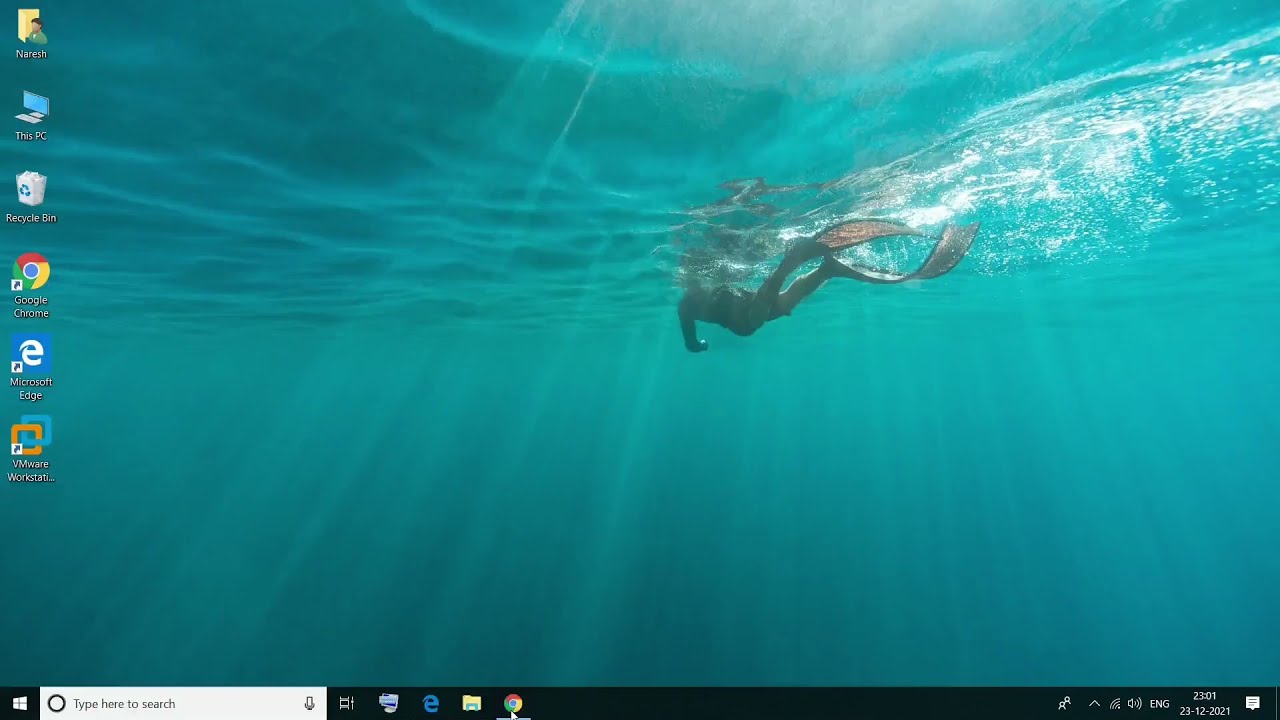Click the 'Type here to search' box
1280x720 pixels.
tap(183, 704)
